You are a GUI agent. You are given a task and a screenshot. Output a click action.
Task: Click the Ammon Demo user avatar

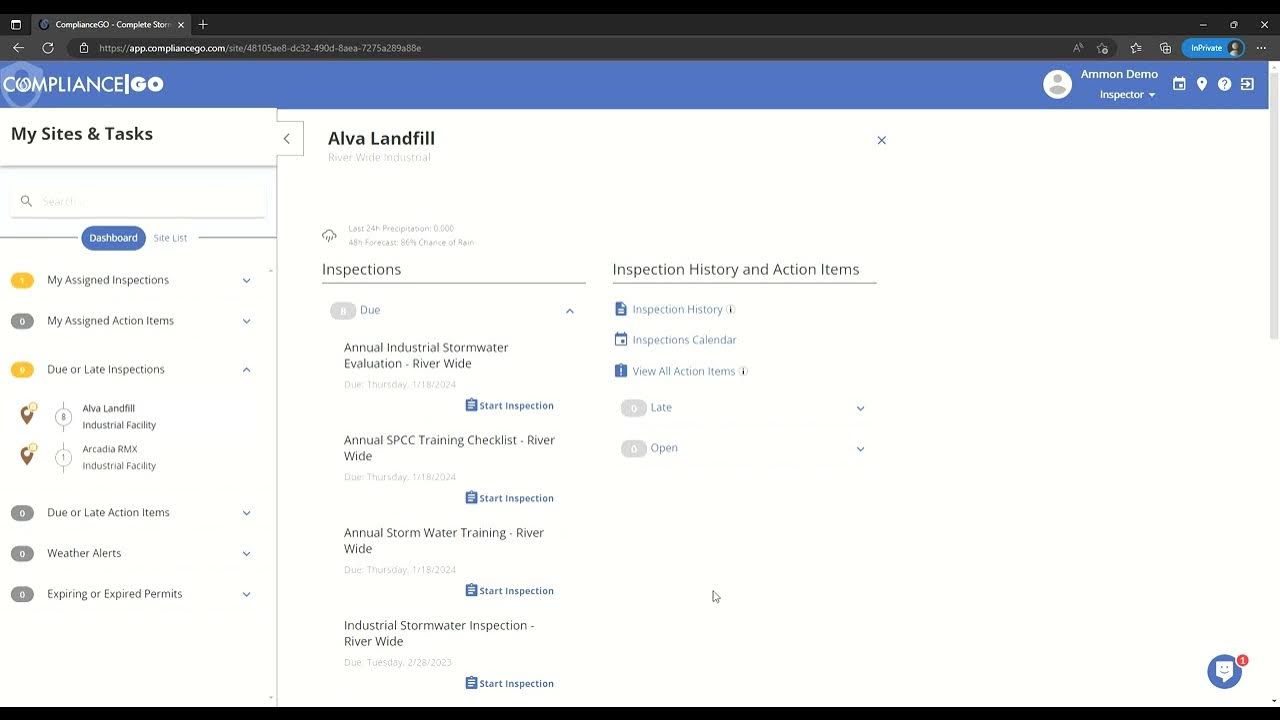pos(1057,84)
